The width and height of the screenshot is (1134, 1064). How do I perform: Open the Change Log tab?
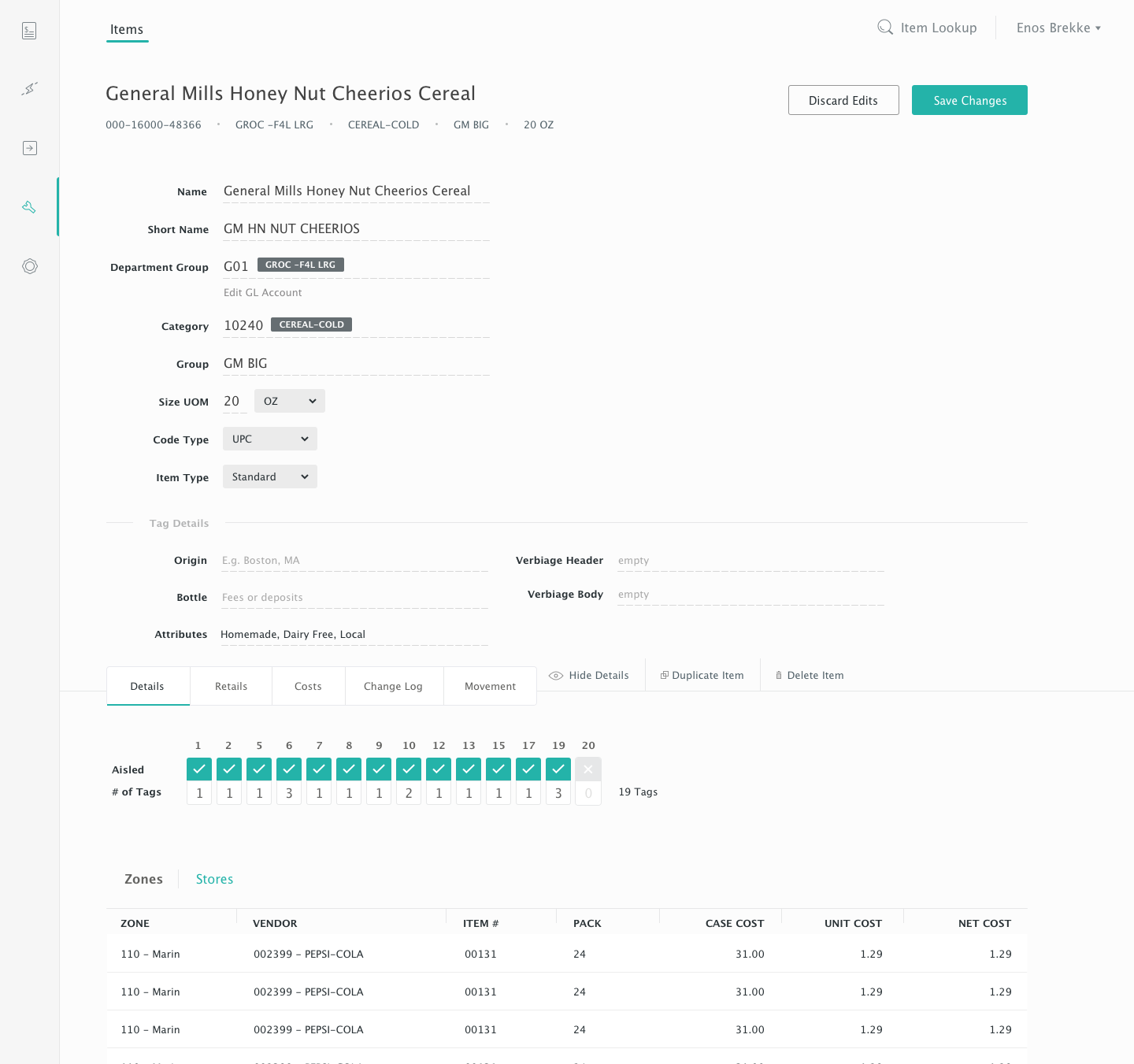(393, 686)
